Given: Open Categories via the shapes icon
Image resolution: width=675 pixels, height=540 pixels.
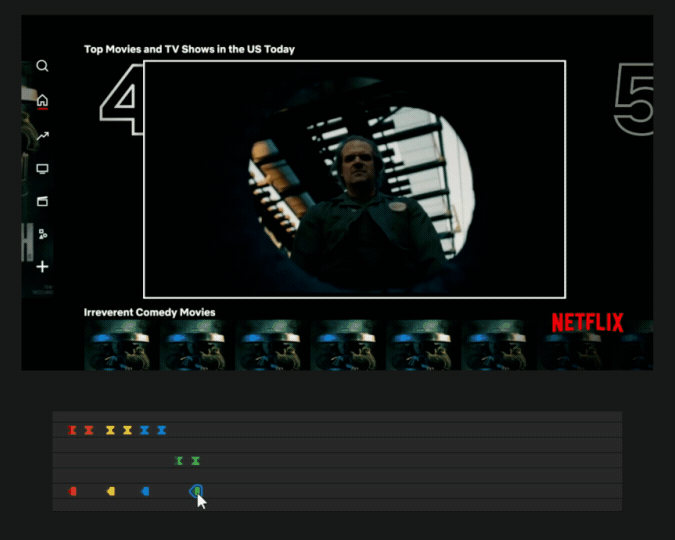Looking at the screenshot, I should (x=43, y=234).
